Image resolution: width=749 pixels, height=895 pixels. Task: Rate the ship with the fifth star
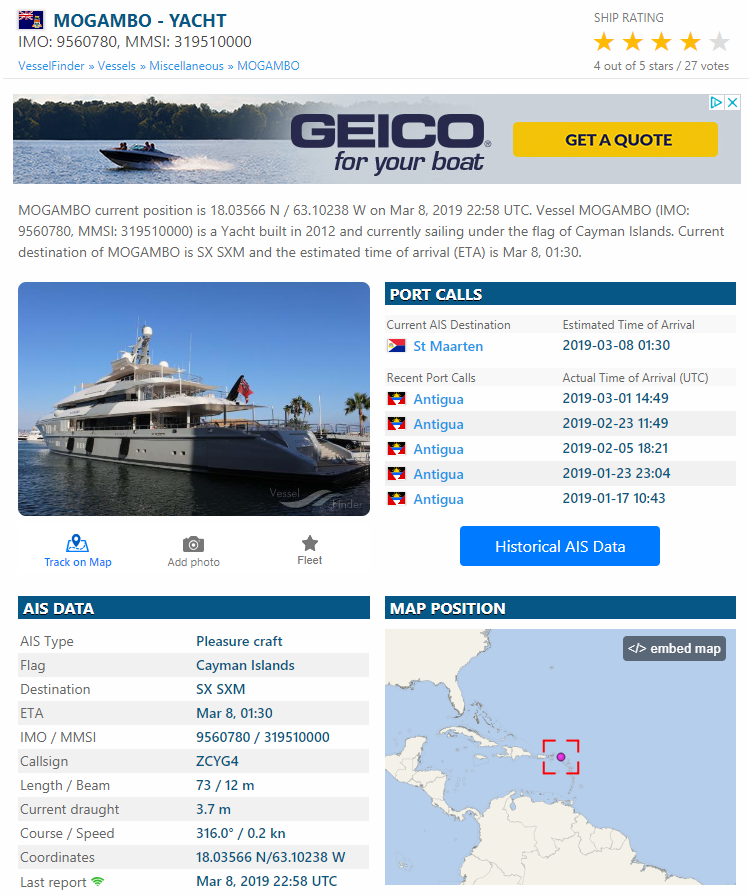click(x=719, y=42)
